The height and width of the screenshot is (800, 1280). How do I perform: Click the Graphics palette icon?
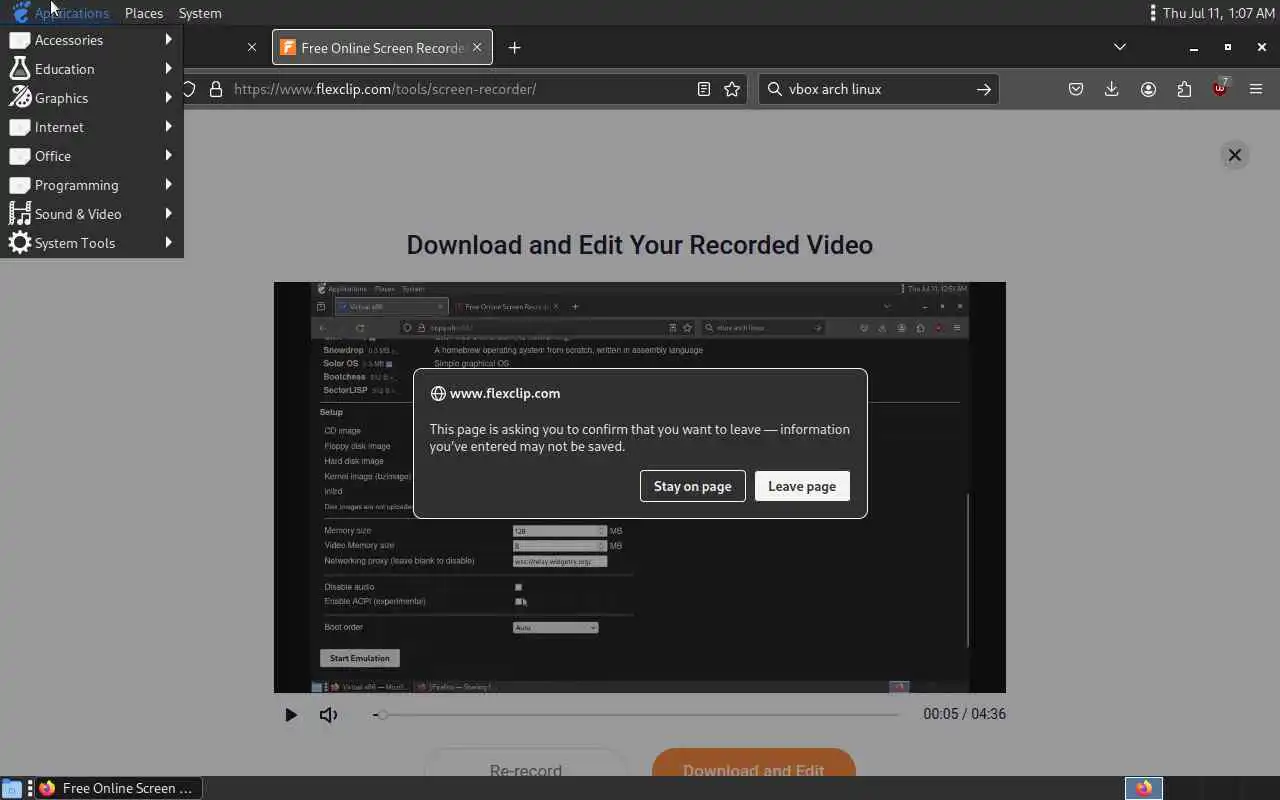(x=19, y=98)
